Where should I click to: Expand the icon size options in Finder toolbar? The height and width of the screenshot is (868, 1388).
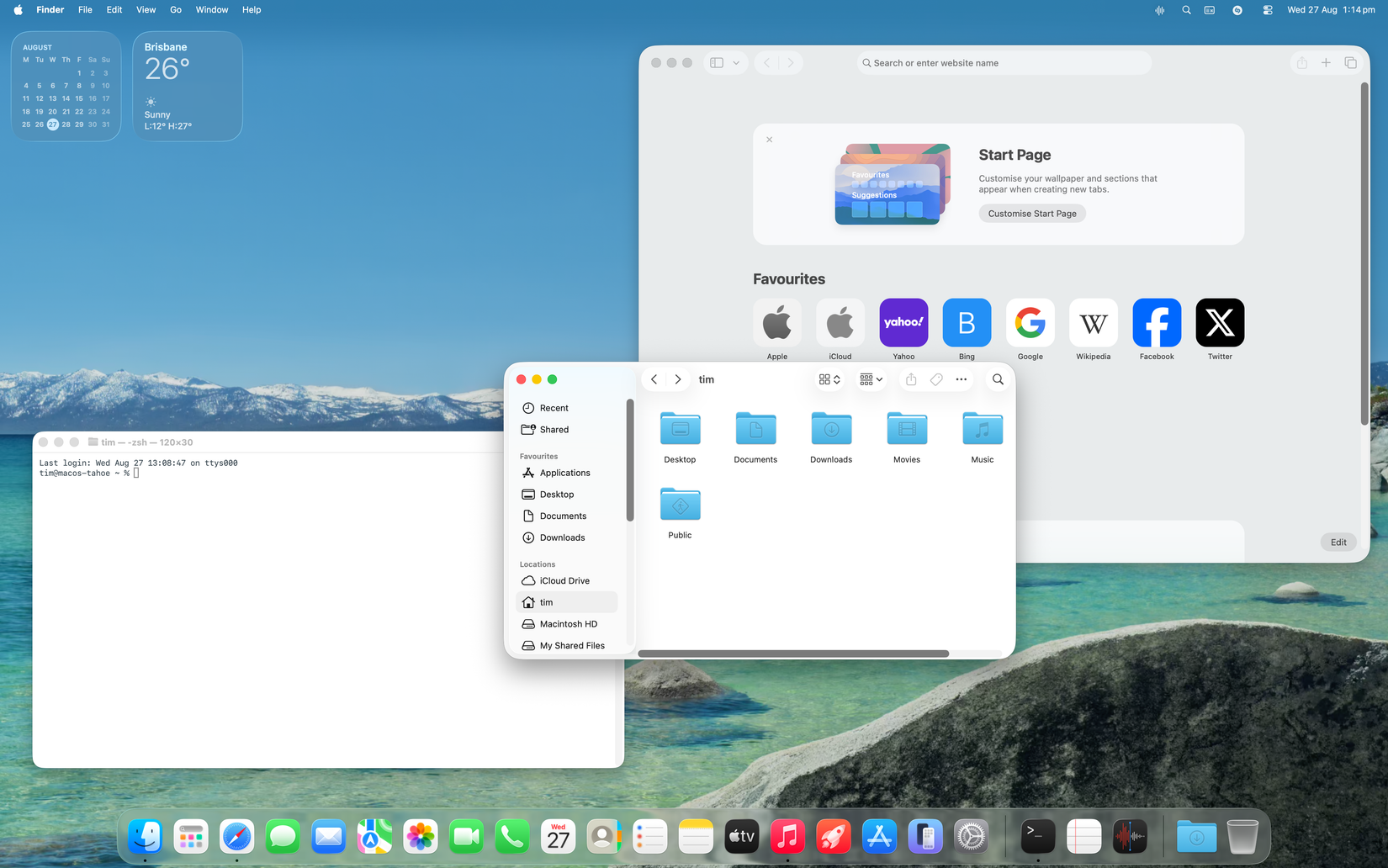coord(836,379)
